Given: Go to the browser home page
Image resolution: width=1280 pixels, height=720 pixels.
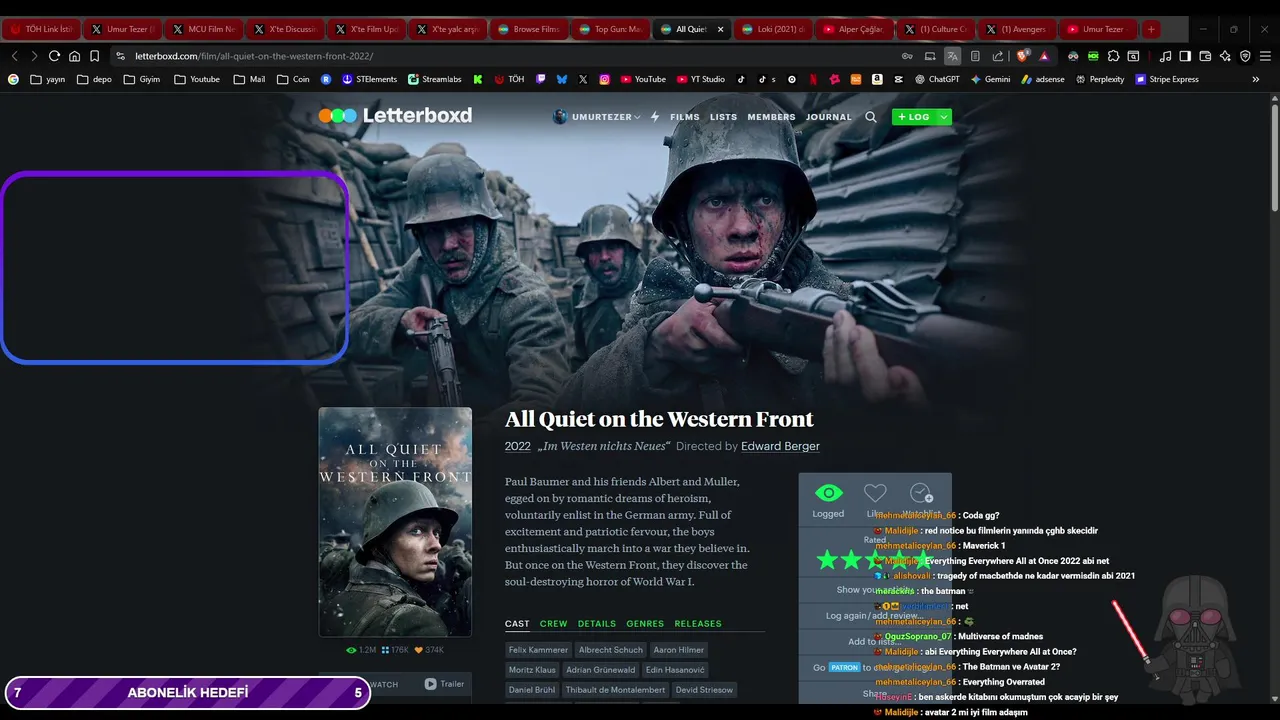Looking at the screenshot, I should 74,56.
